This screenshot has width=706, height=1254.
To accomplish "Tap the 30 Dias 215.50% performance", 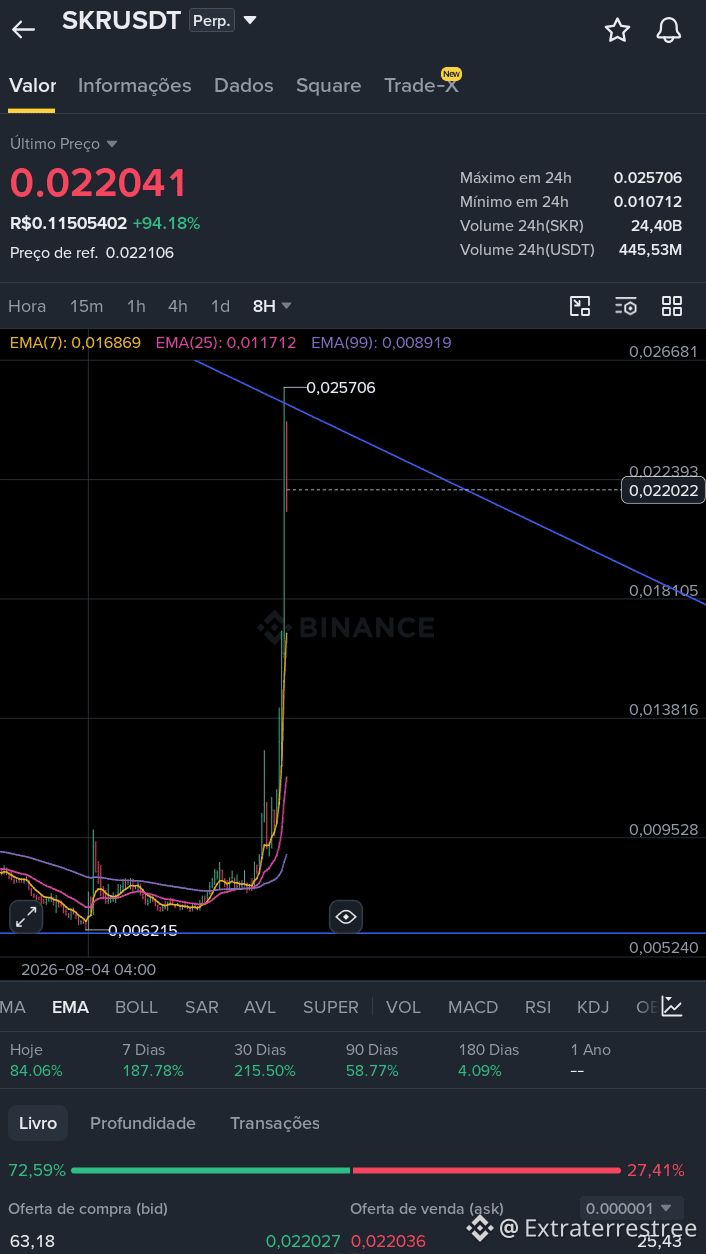I will tap(265, 1060).
